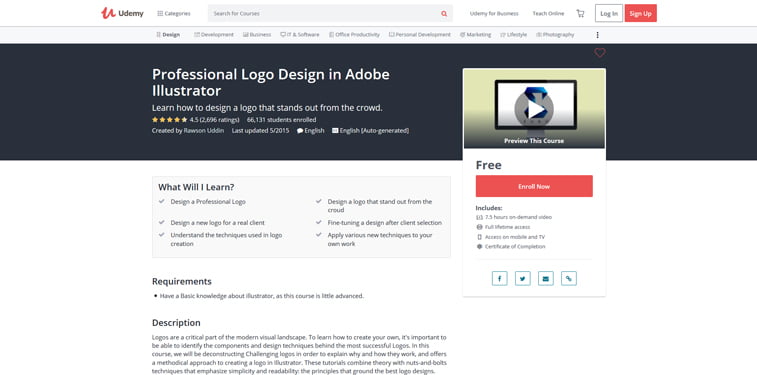Open the Categories menu
757x375 pixels.
(x=174, y=14)
